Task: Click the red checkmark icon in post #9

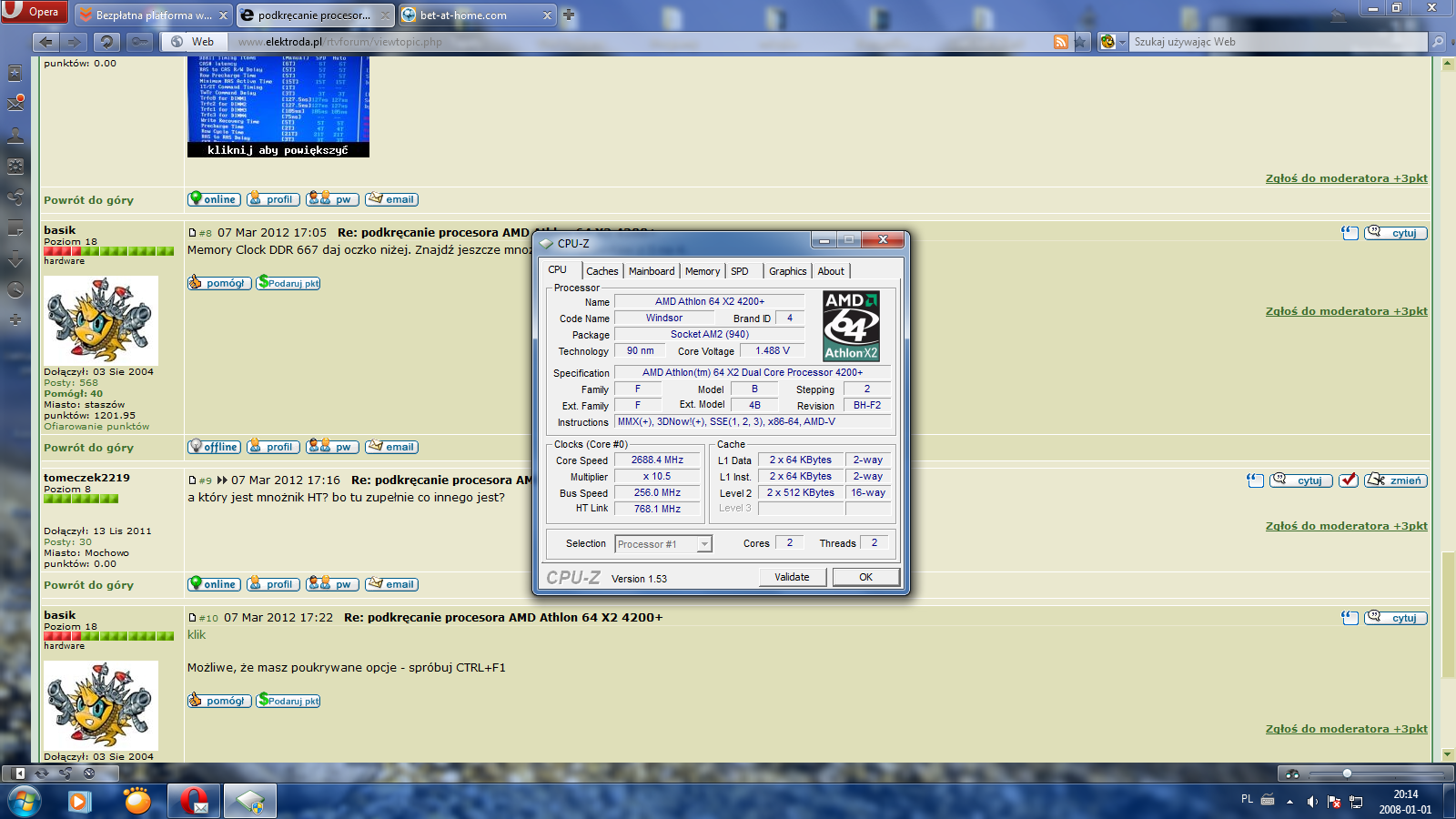Action: coord(1349,480)
